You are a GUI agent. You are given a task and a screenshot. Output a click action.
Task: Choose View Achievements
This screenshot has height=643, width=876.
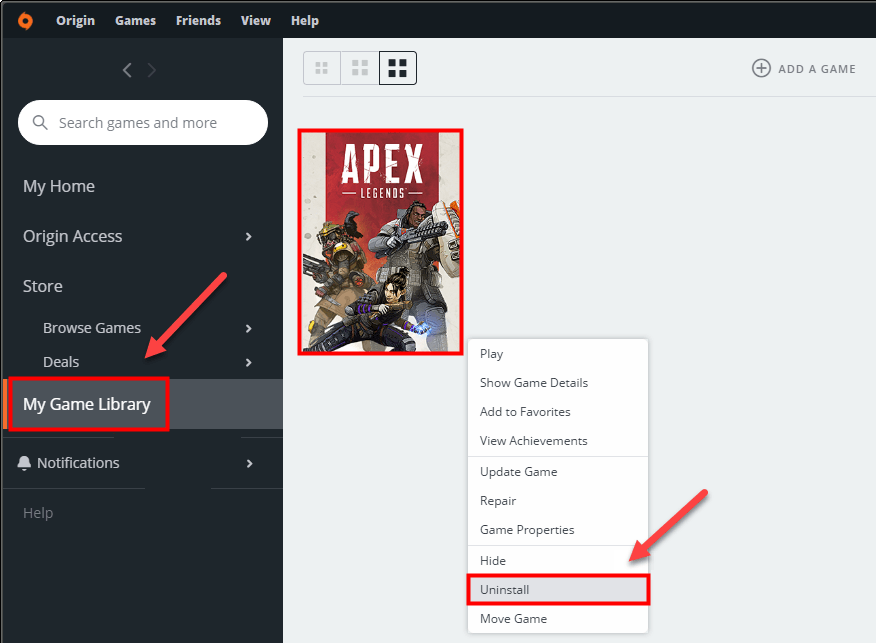[558, 441]
